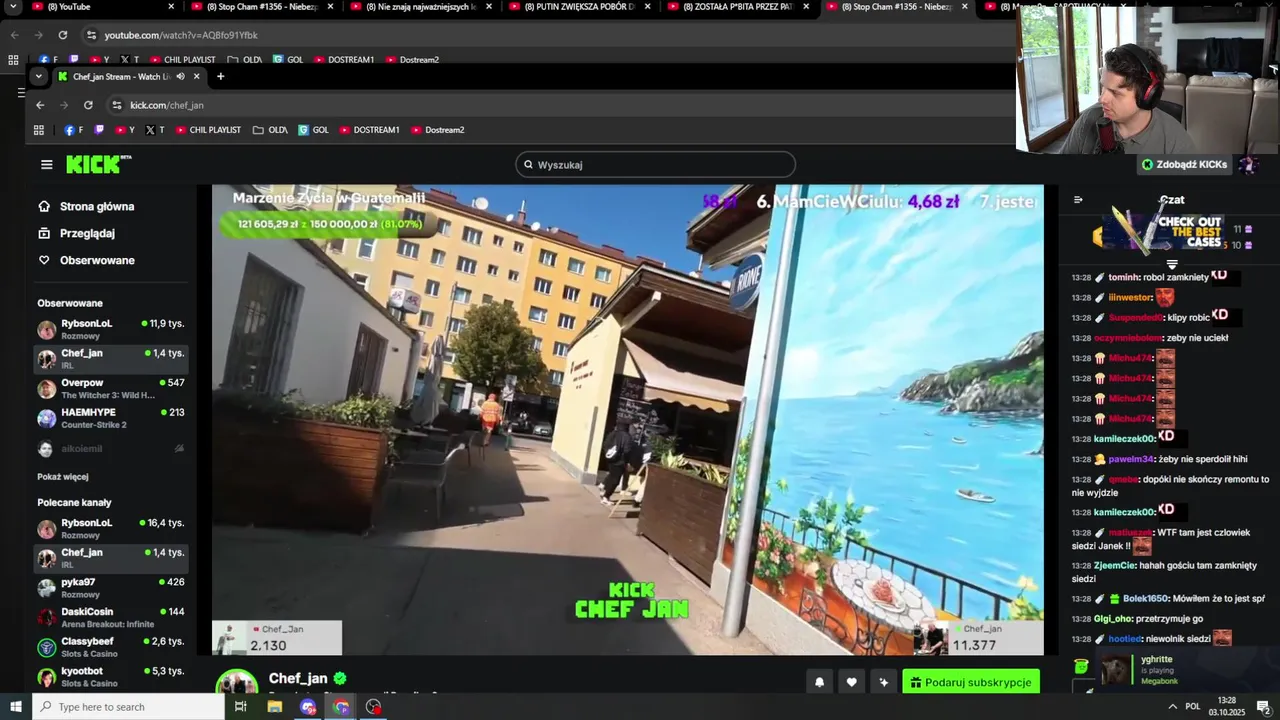Open Classybeef Slots & Casino channel
Image resolution: width=1280 pixels, height=720 pixels.
tap(111, 647)
